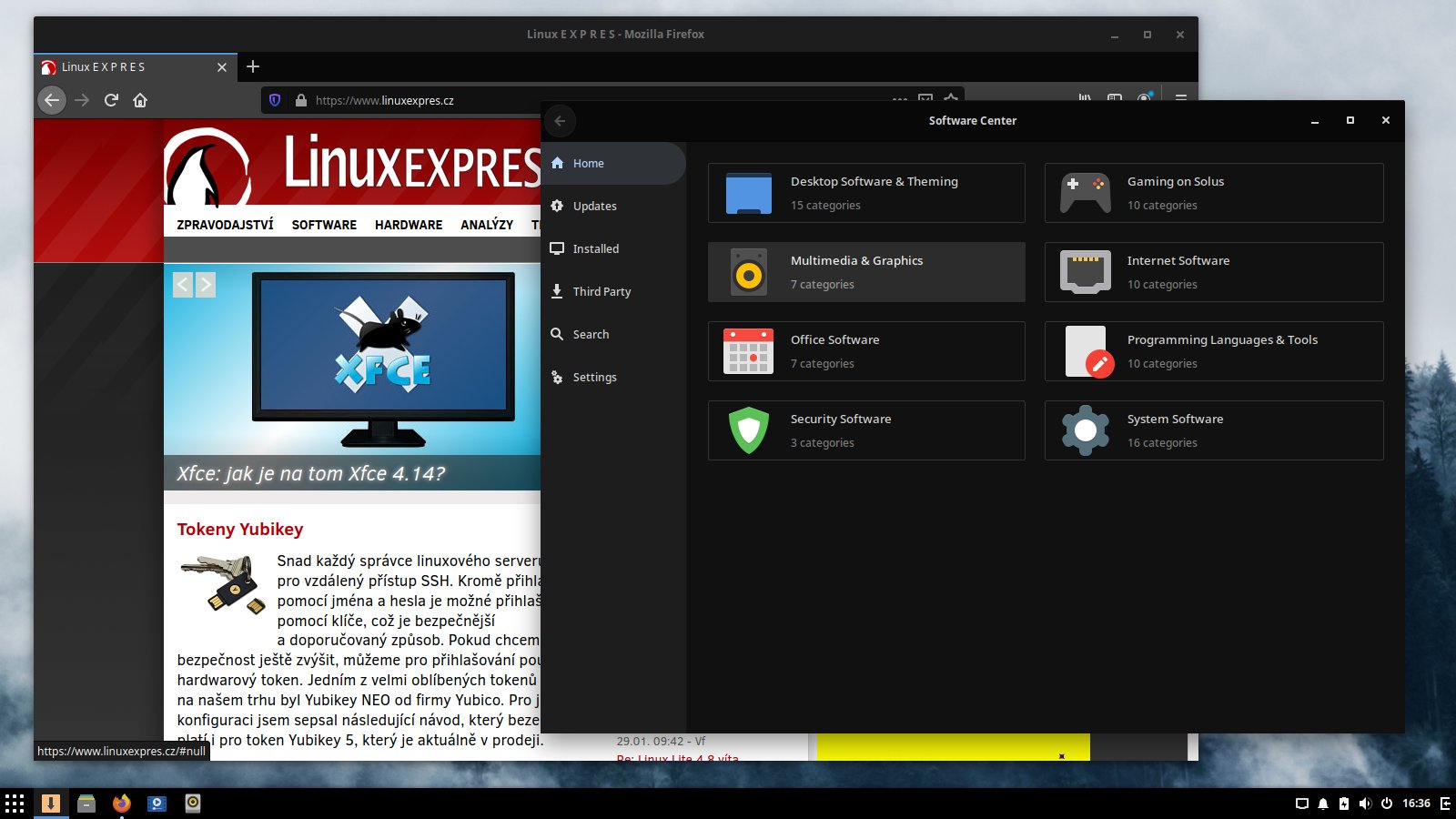Click the padlock site info icon

(301, 100)
